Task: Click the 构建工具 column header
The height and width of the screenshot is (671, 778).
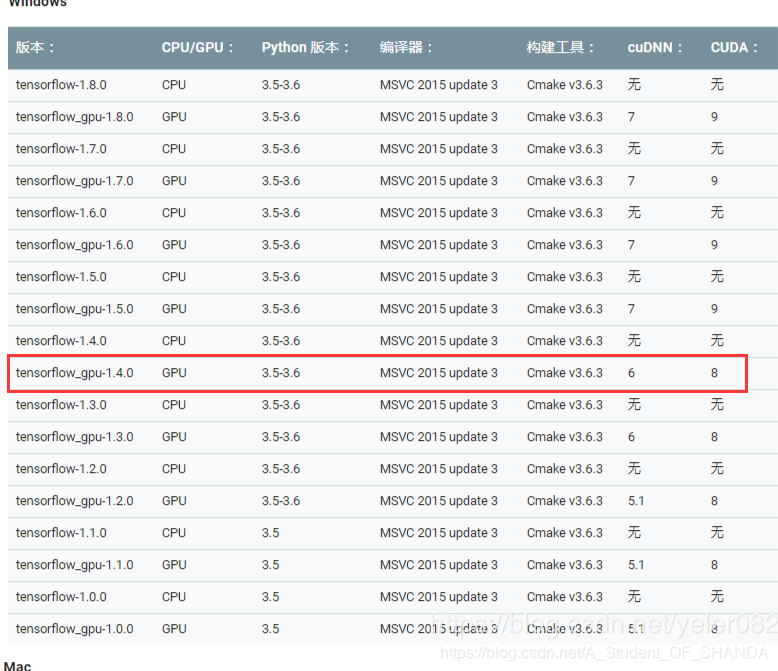Action: coord(560,48)
